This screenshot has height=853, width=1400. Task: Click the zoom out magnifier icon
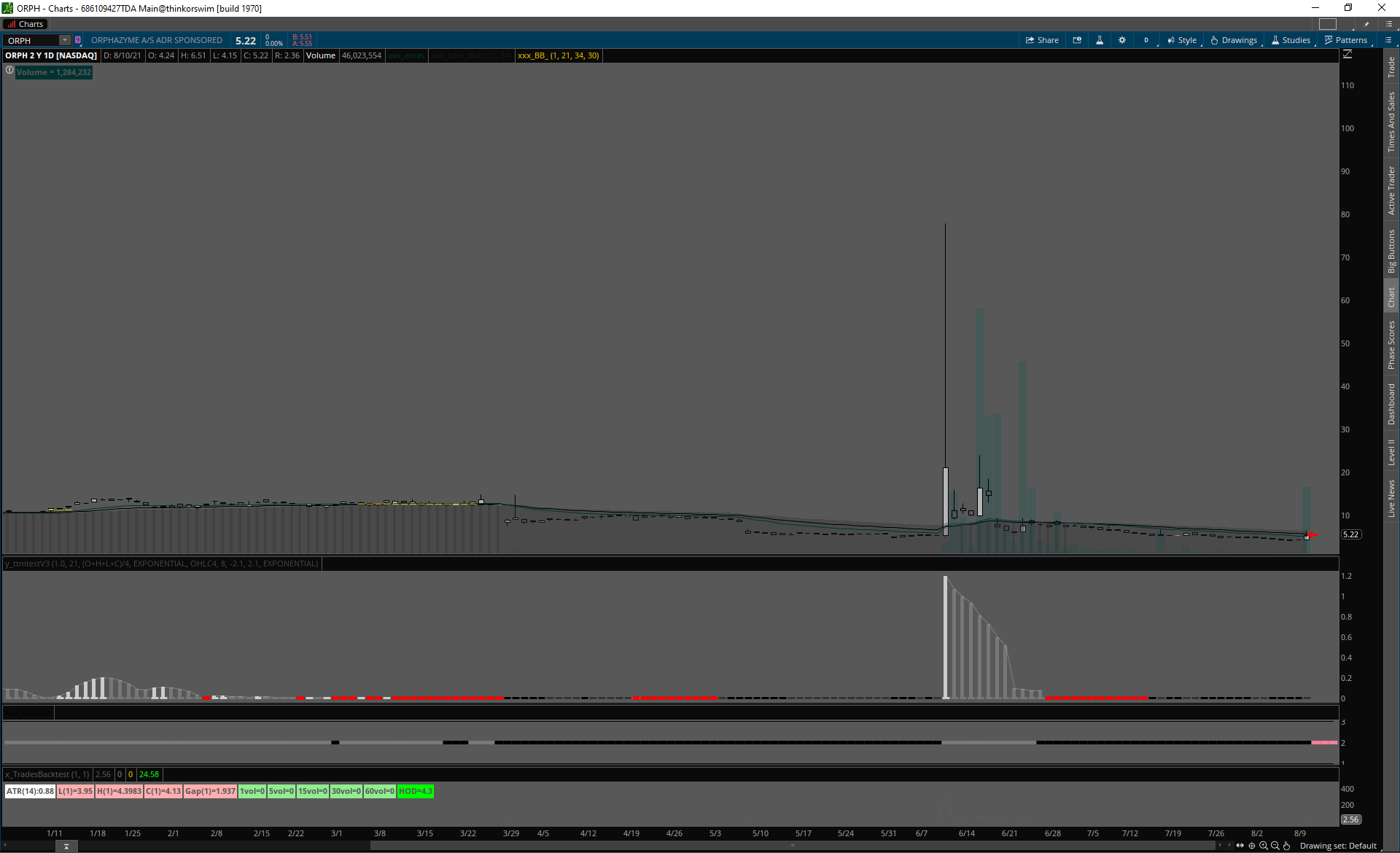pyautogui.click(x=1275, y=846)
